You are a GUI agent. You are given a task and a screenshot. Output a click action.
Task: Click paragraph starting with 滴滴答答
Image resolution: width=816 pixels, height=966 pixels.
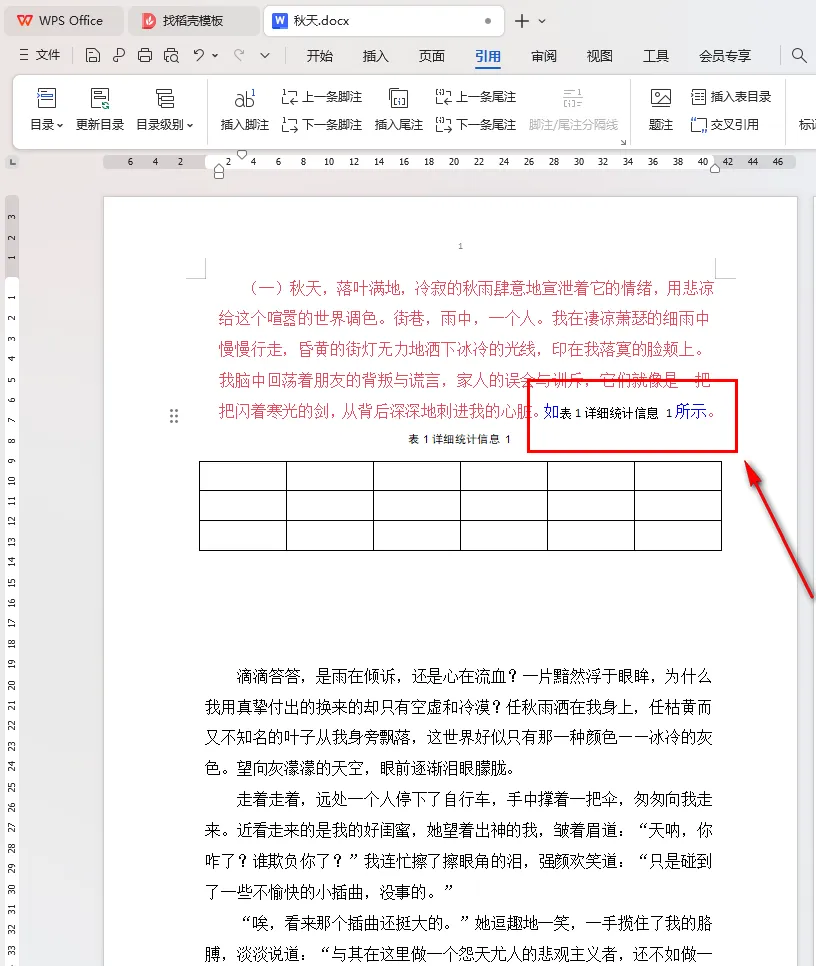tap(458, 722)
